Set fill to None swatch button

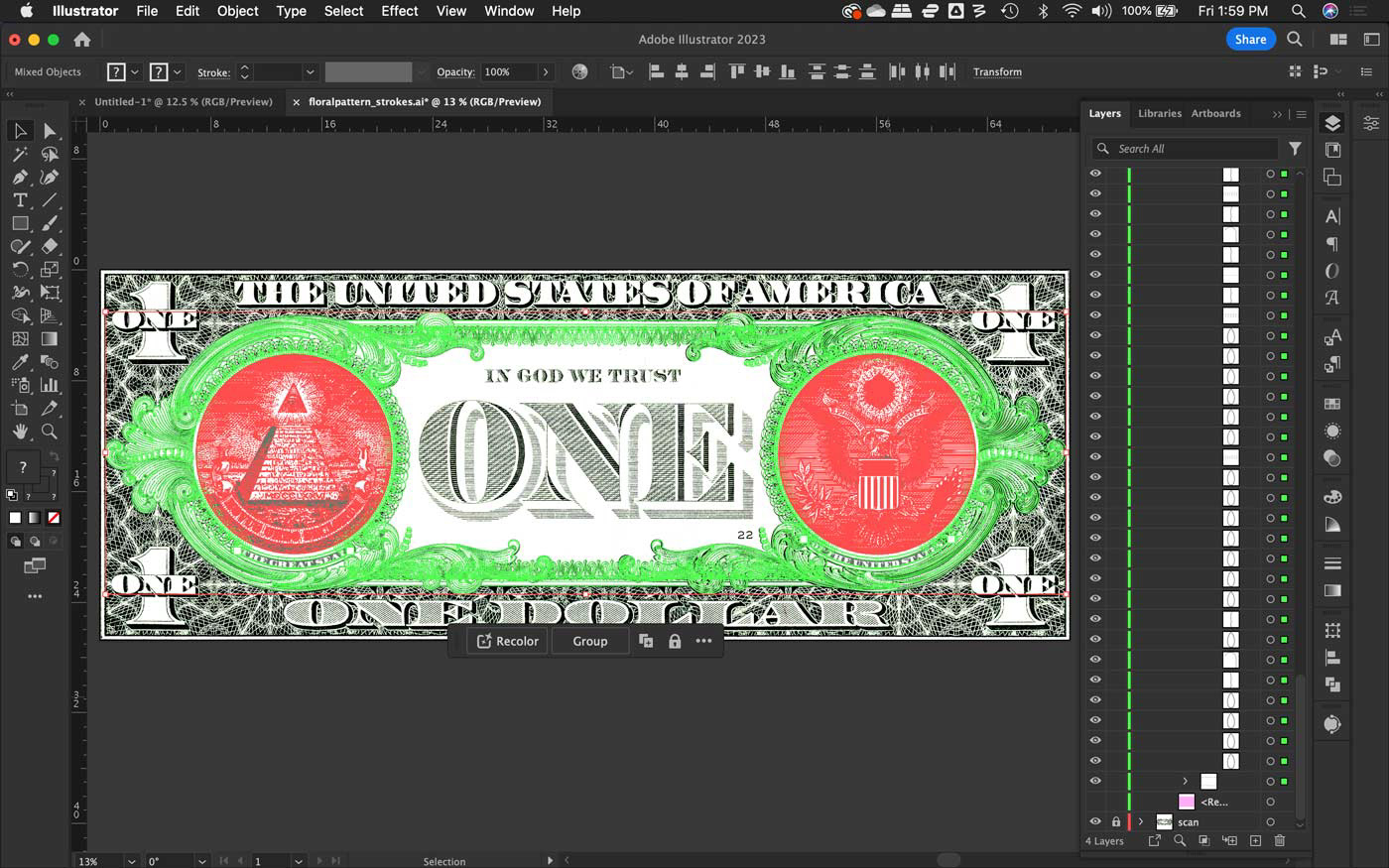pyautogui.click(x=54, y=518)
